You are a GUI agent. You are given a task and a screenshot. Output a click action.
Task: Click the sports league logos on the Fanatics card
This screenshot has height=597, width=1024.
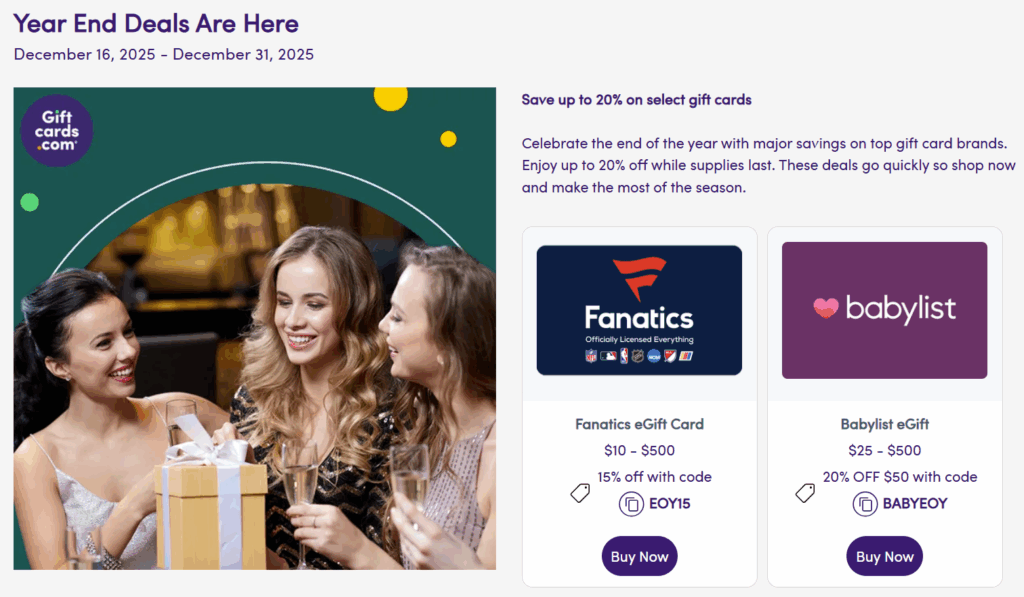coord(639,356)
